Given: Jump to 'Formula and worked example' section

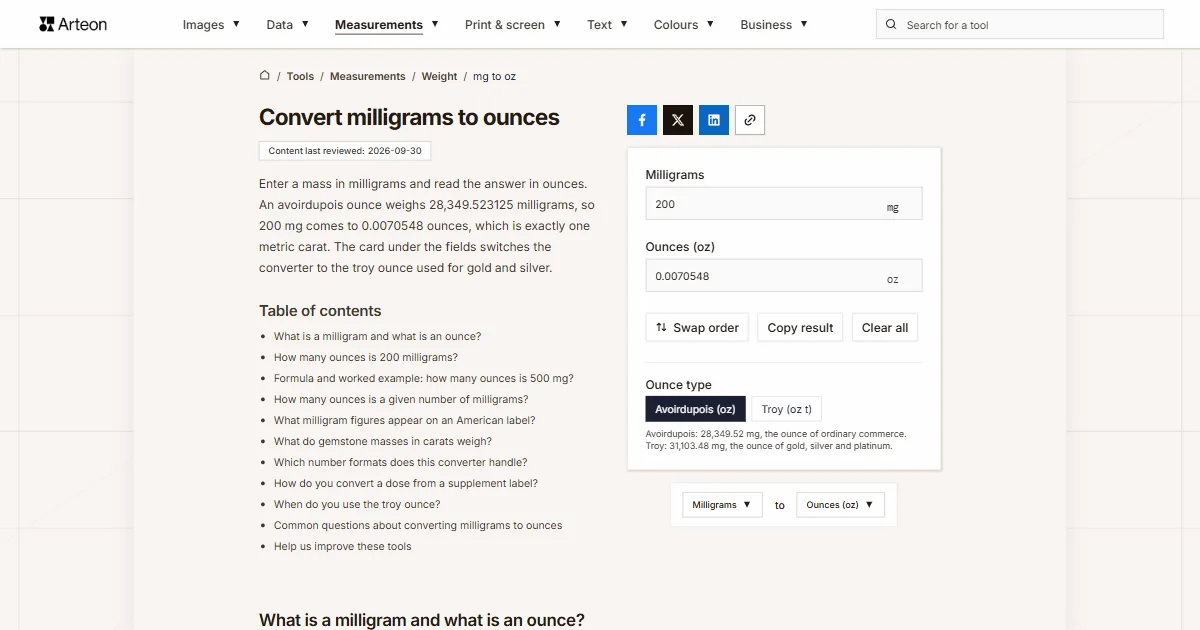Looking at the screenshot, I should (424, 379).
